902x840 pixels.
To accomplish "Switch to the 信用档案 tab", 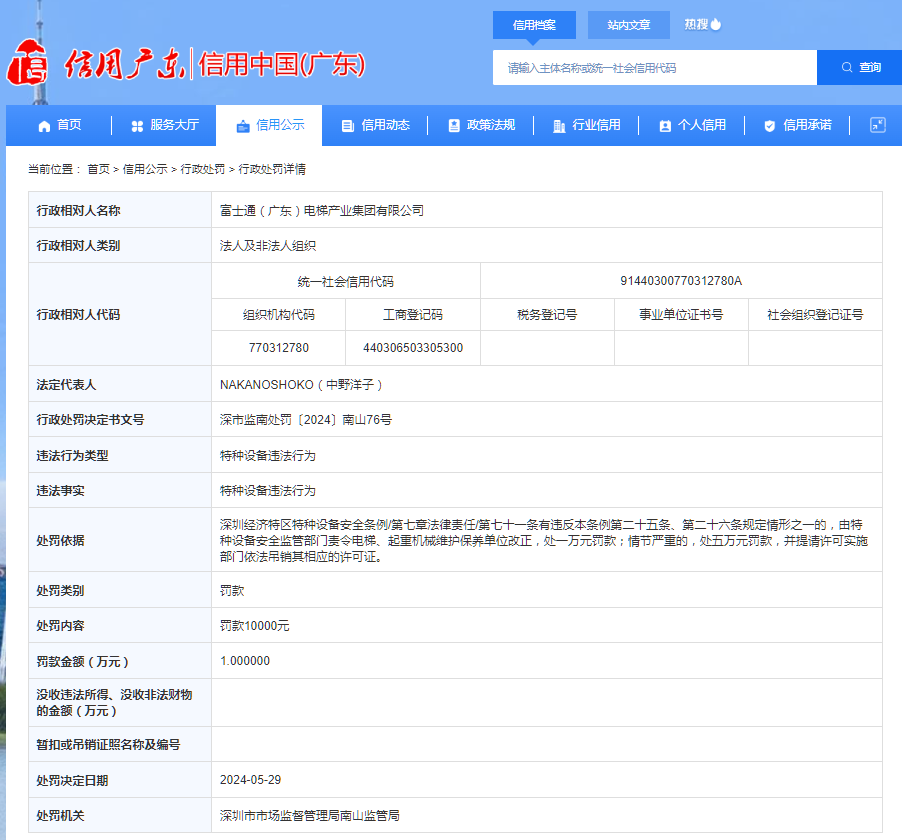I will pyautogui.click(x=534, y=26).
